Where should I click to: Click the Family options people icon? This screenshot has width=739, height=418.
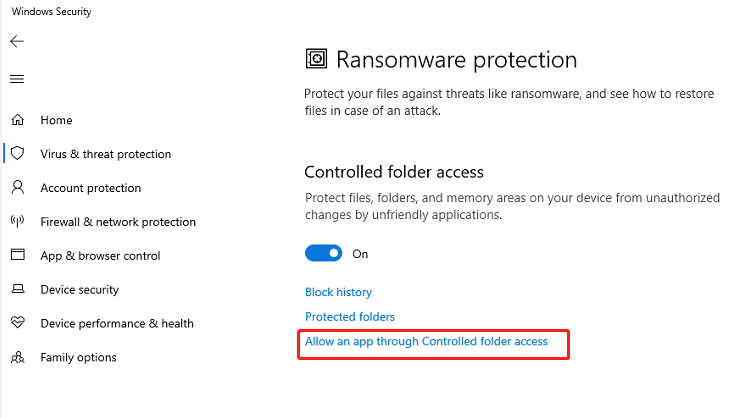click(x=18, y=357)
